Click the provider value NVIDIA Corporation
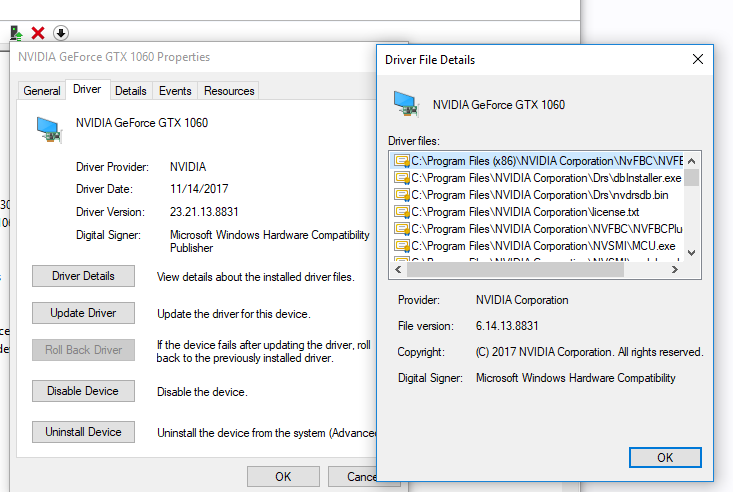Viewport: 733px width, 492px height. coord(522,300)
